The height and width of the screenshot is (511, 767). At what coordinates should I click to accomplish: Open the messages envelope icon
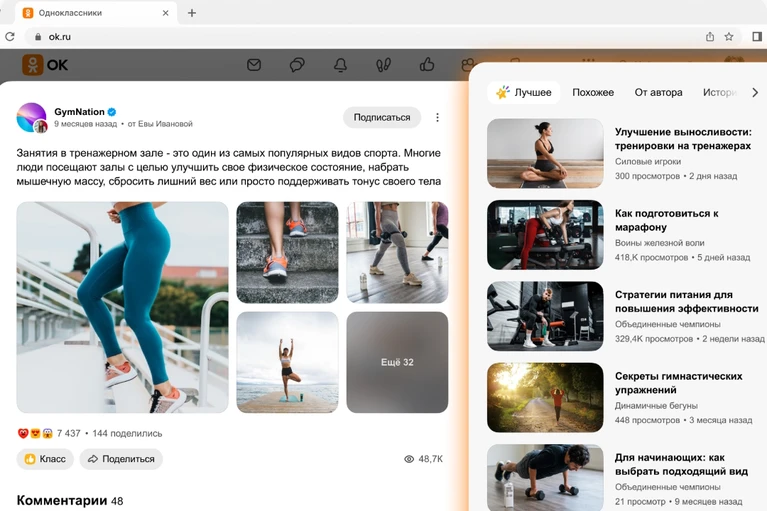click(254, 65)
